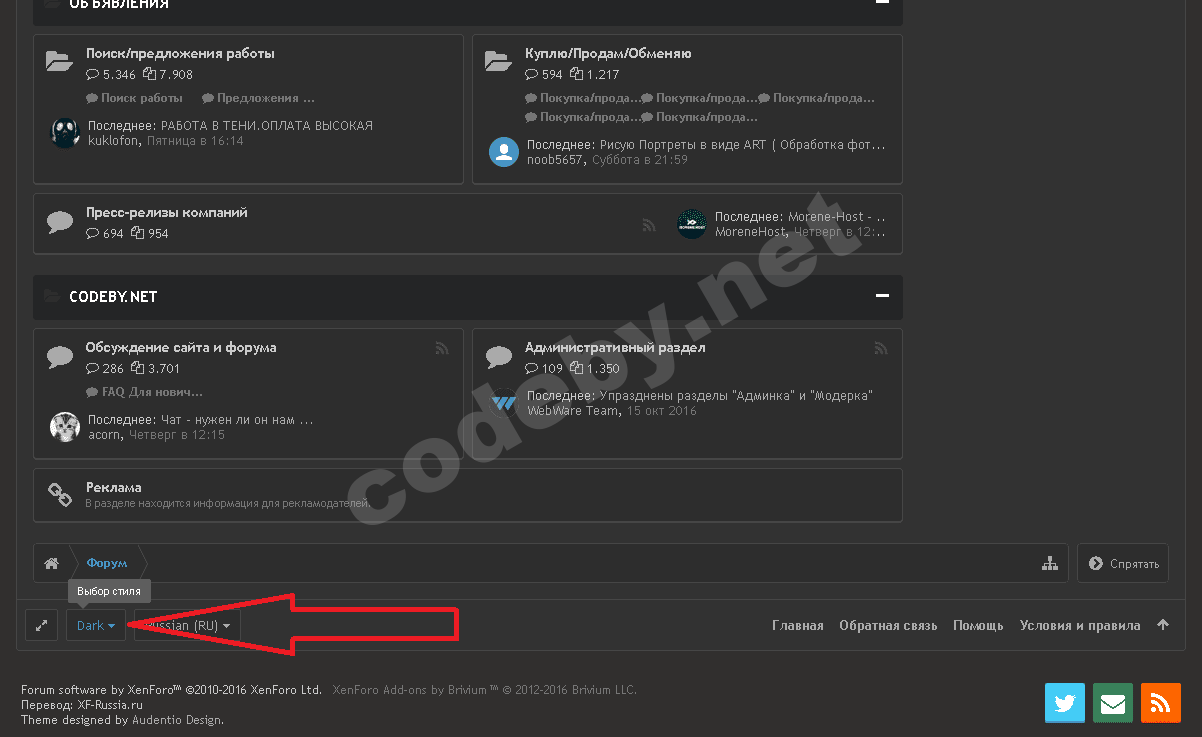Open email envelope contact button
The width and height of the screenshot is (1202, 737).
(1113, 703)
